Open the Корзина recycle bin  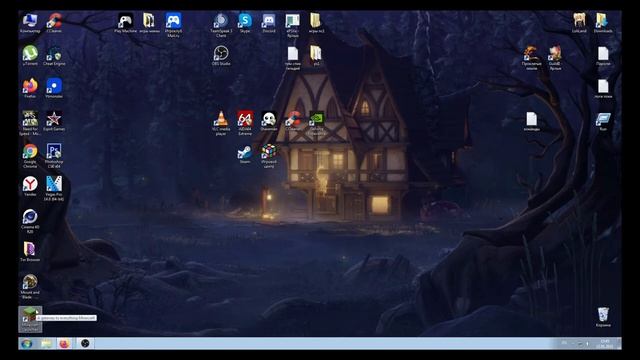(x=603, y=317)
